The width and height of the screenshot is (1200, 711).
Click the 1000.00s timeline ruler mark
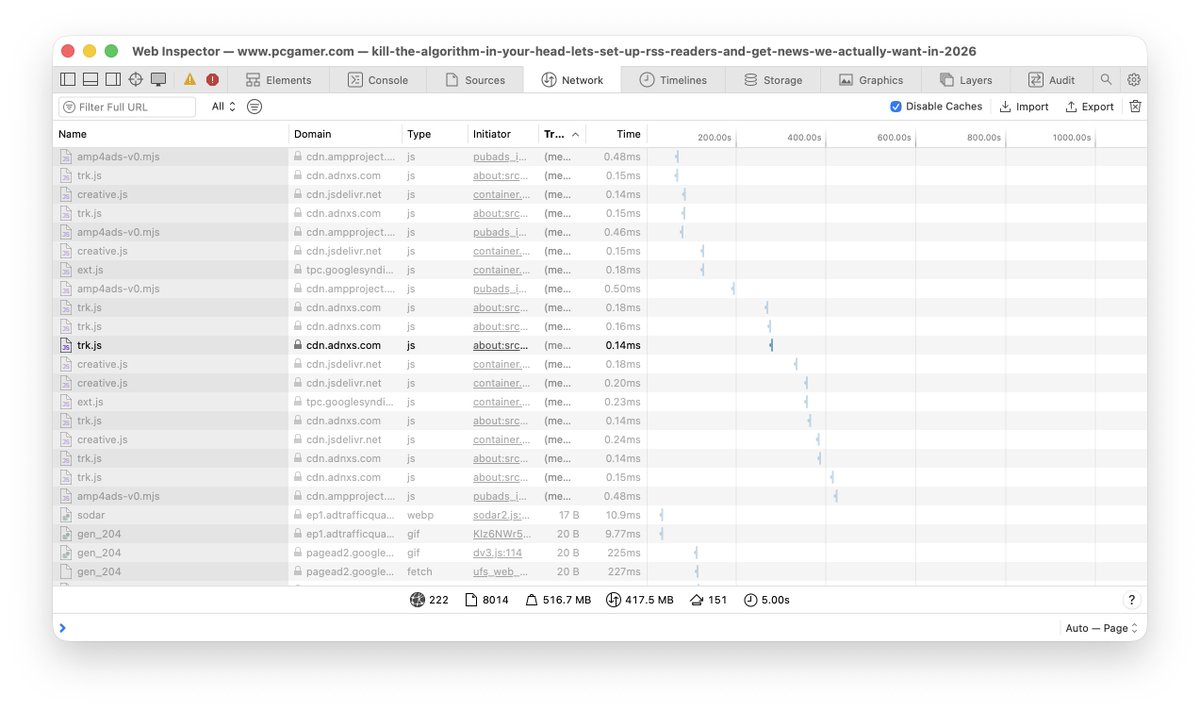tap(1071, 137)
